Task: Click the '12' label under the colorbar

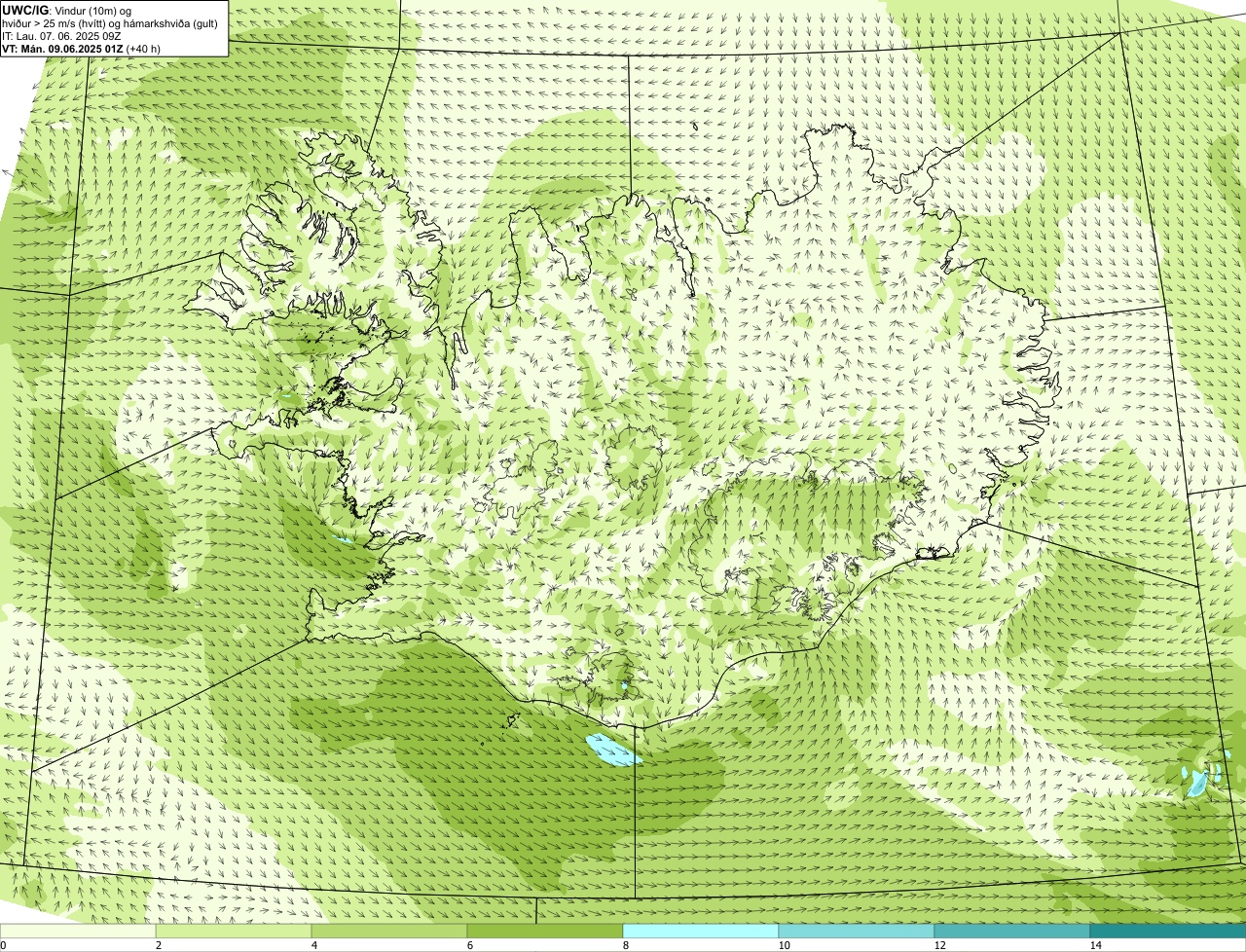Action: 940,945
